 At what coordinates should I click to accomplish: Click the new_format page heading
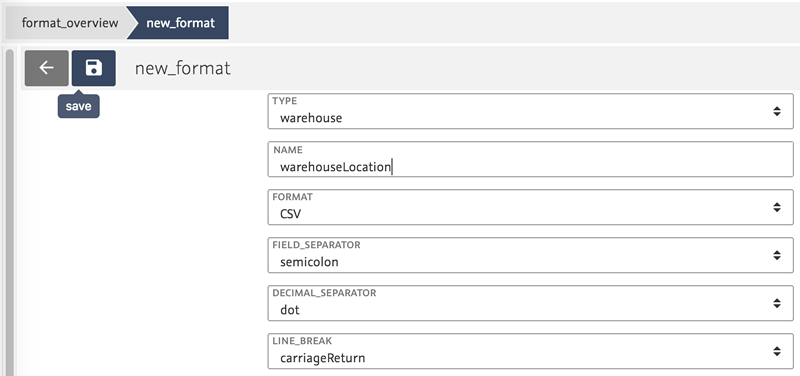[x=183, y=68]
